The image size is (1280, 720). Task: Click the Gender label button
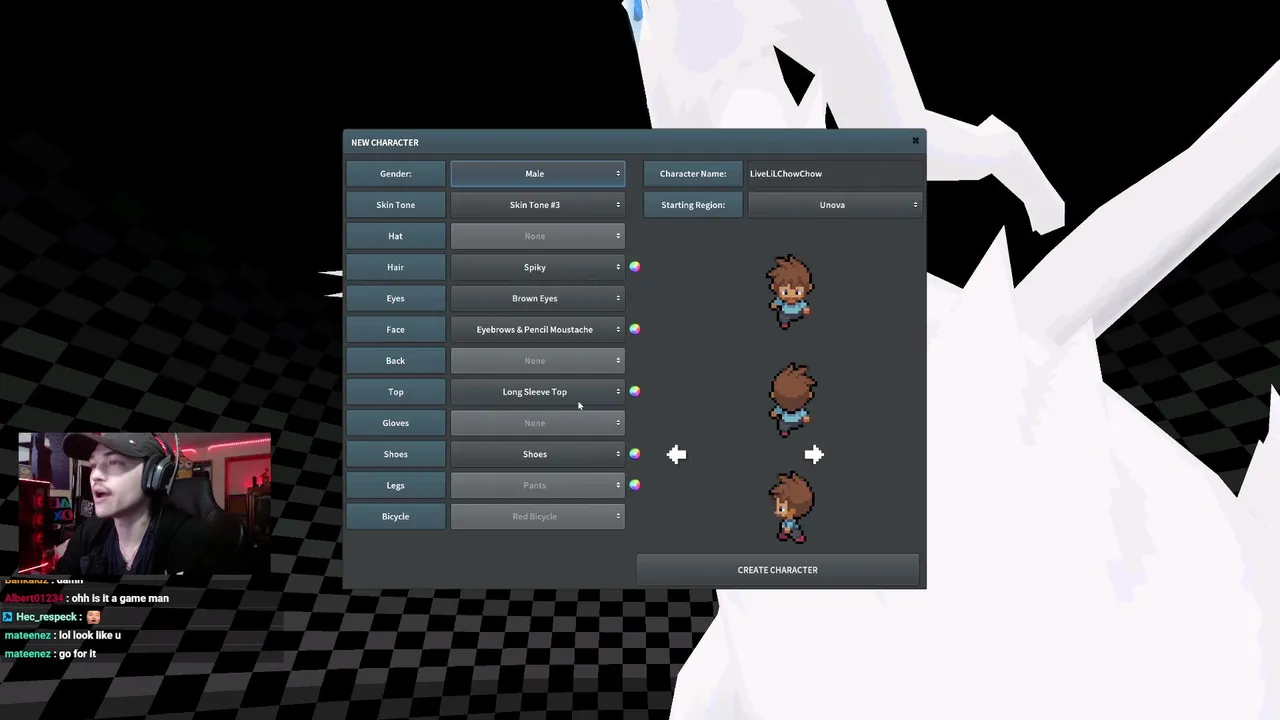396,174
